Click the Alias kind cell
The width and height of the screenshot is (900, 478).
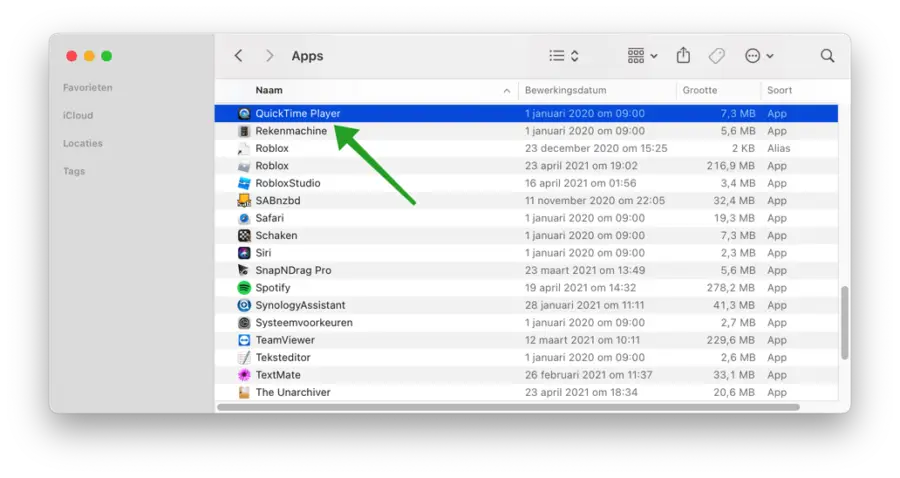tap(779, 149)
